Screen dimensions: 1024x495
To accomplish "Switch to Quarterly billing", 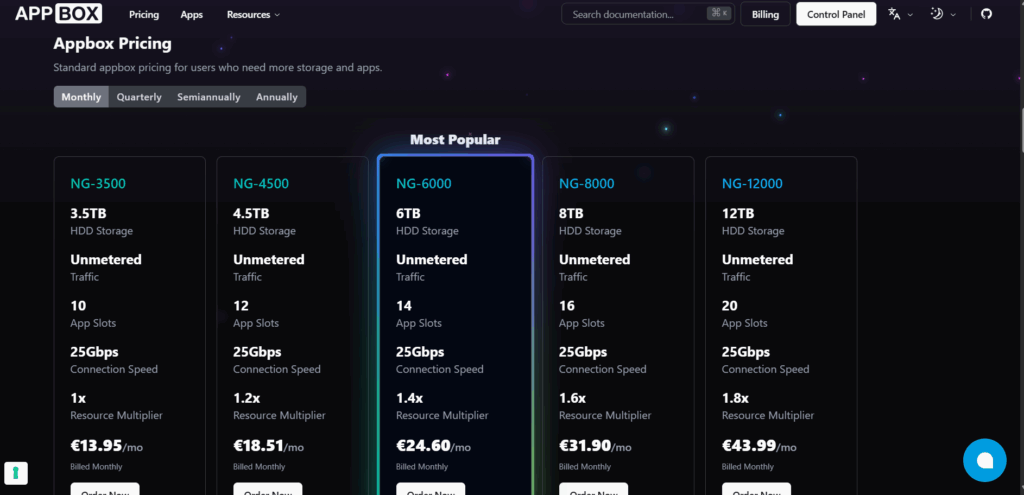I will 139,97.
